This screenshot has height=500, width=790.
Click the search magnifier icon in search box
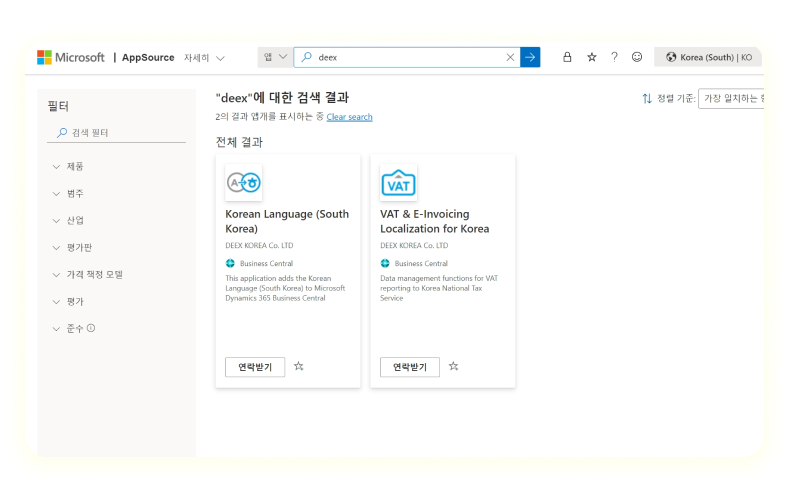click(x=306, y=57)
